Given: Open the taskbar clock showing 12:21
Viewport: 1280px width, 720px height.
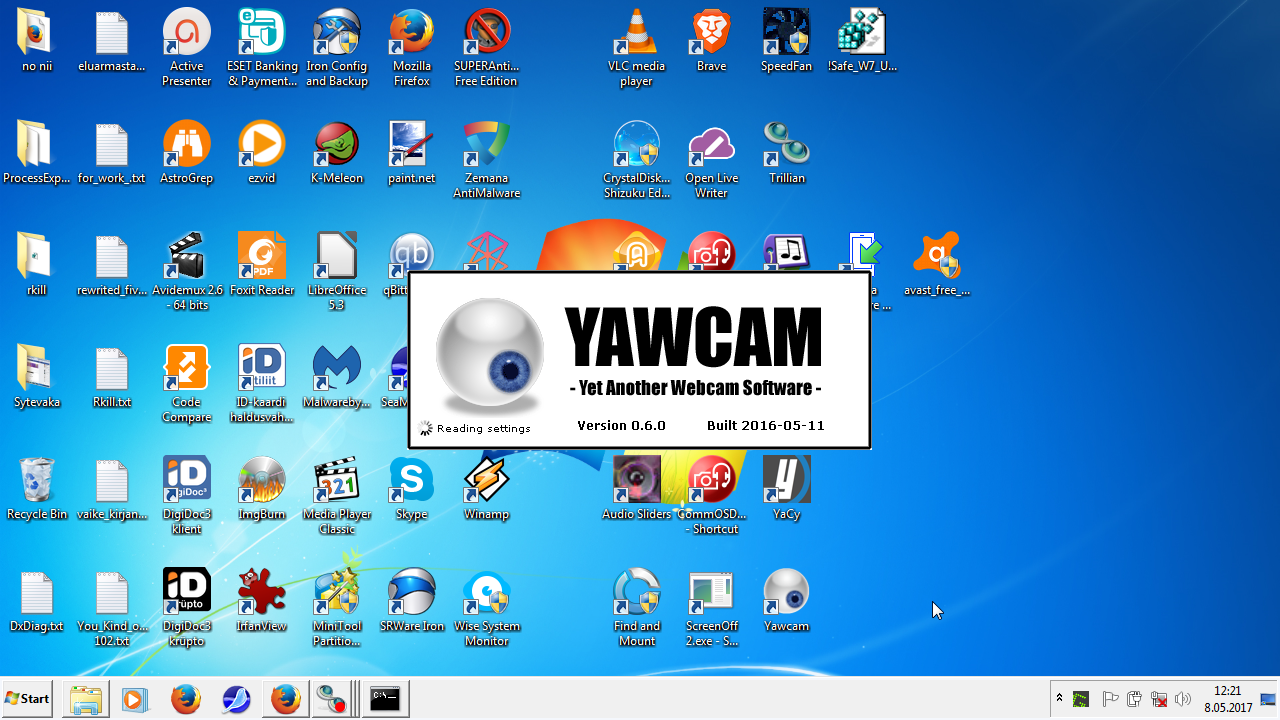Looking at the screenshot, I should tap(1228, 699).
